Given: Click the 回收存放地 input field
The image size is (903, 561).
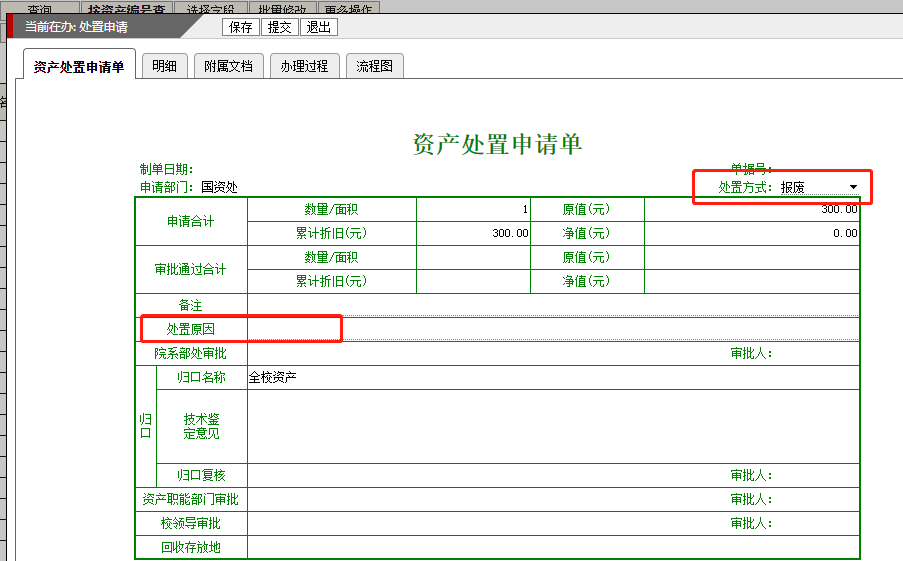Looking at the screenshot, I should 552,547.
